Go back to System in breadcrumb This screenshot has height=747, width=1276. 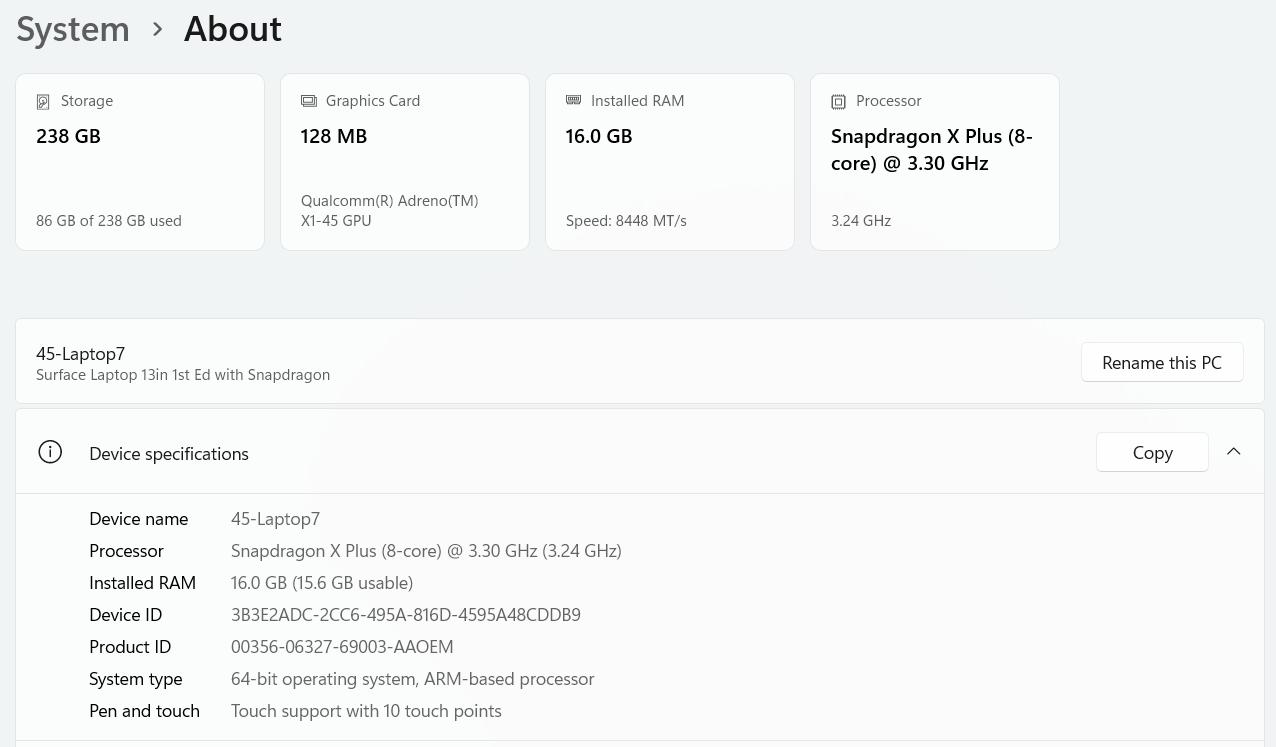pyautogui.click(x=73, y=29)
